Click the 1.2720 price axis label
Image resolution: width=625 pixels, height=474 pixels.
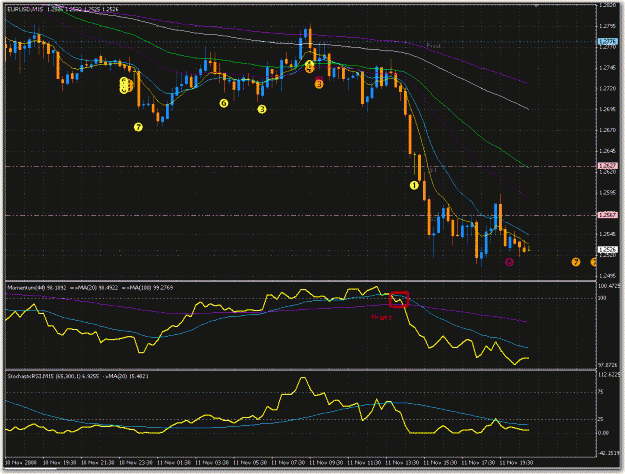(x=607, y=89)
